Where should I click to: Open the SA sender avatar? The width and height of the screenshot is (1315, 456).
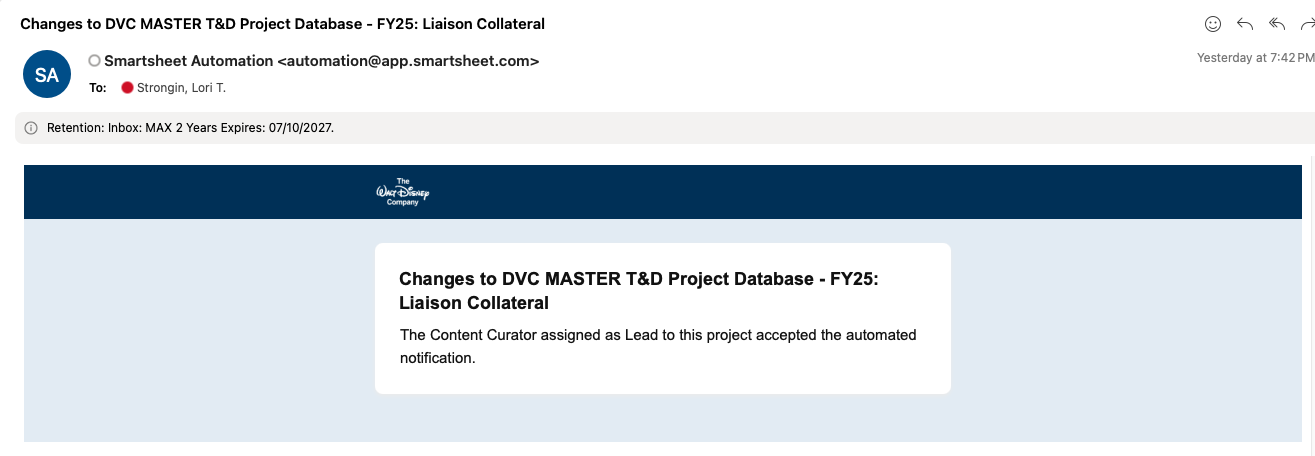pos(47,74)
